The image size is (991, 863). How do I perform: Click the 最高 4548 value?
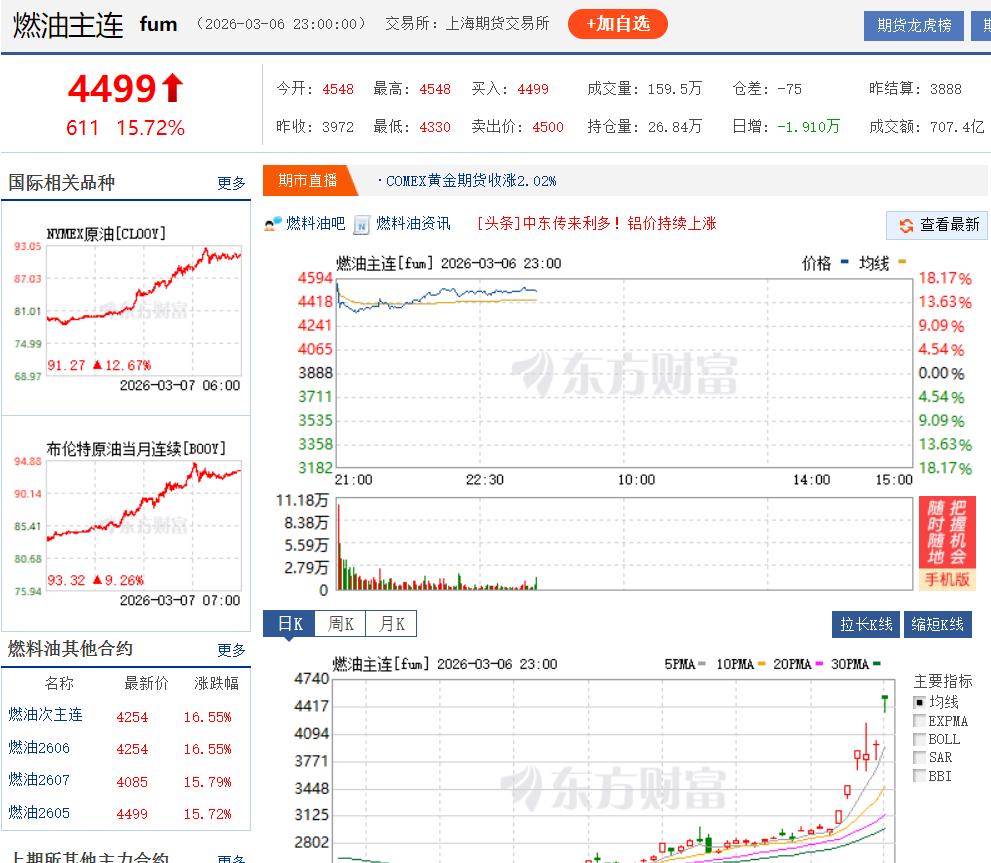click(435, 89)
